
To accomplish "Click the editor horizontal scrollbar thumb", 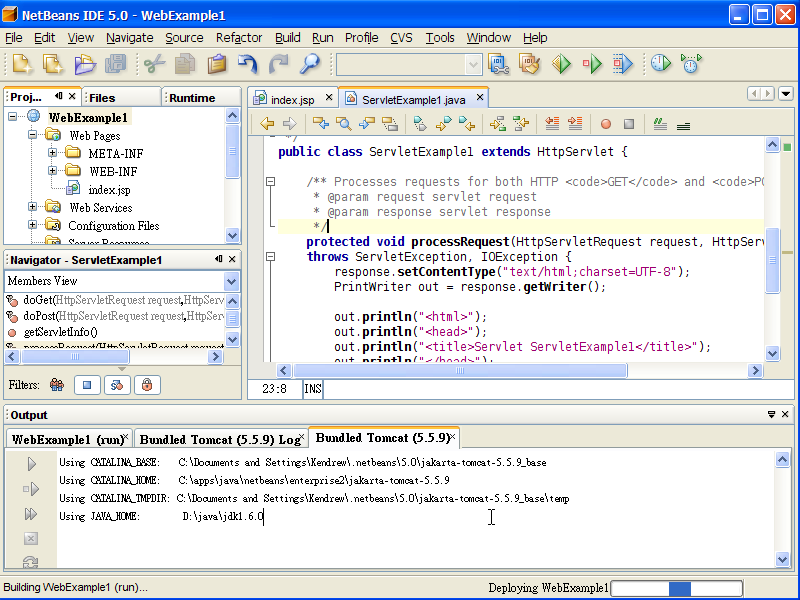I will [x=460, y=370].
